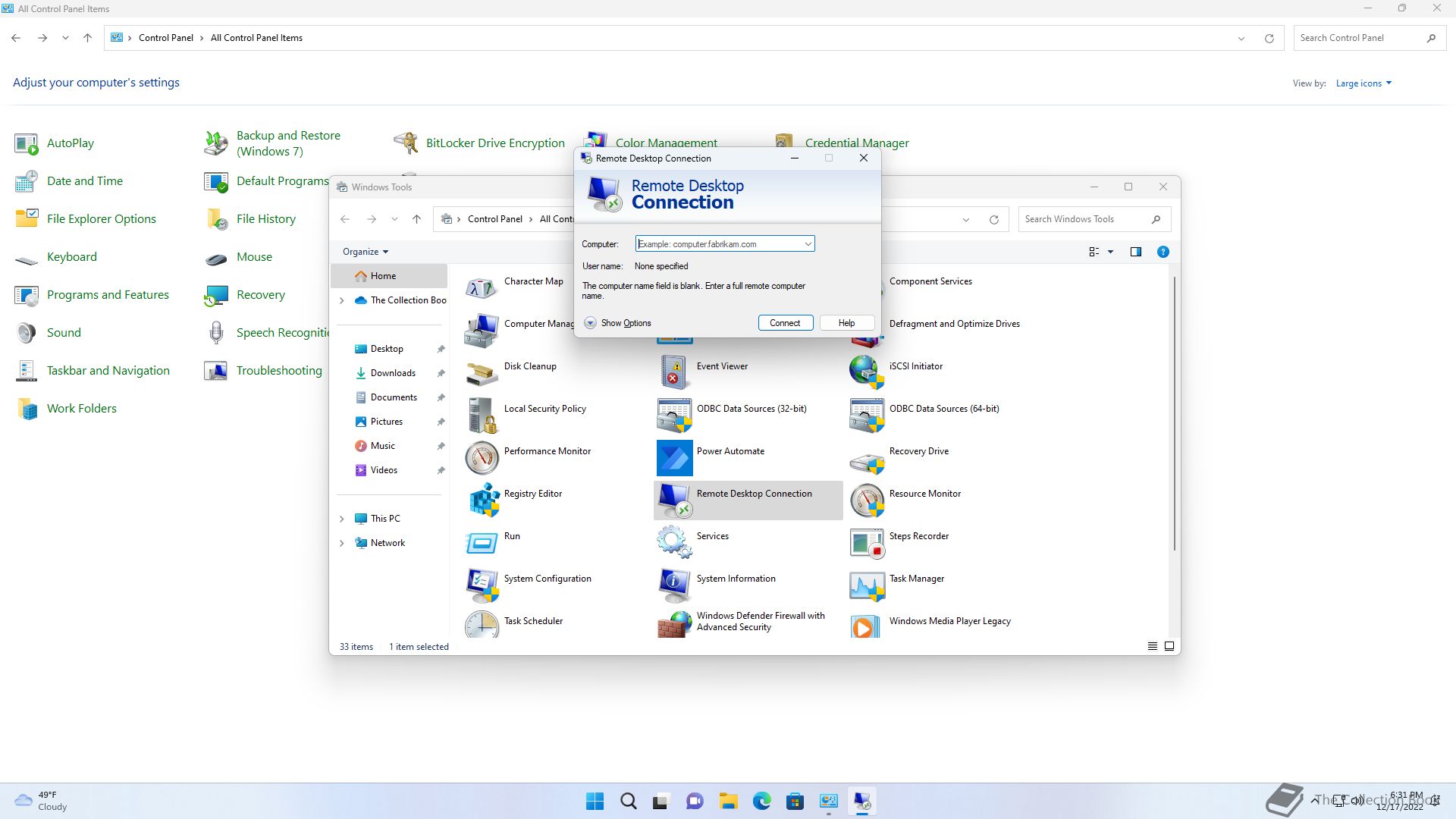Open Steps Recorder icon
Screen dimensions: 1456x819
[x=868, y=544]
